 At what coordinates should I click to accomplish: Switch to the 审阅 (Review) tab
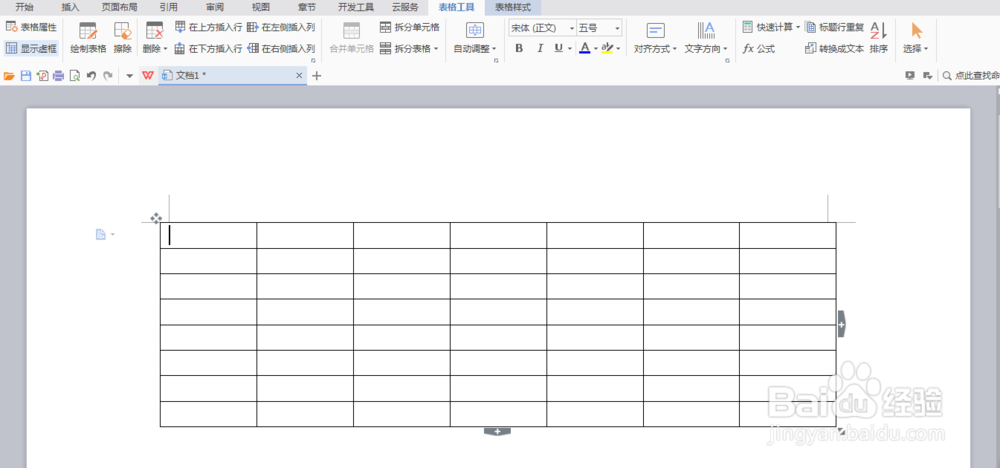coord(215,8)
